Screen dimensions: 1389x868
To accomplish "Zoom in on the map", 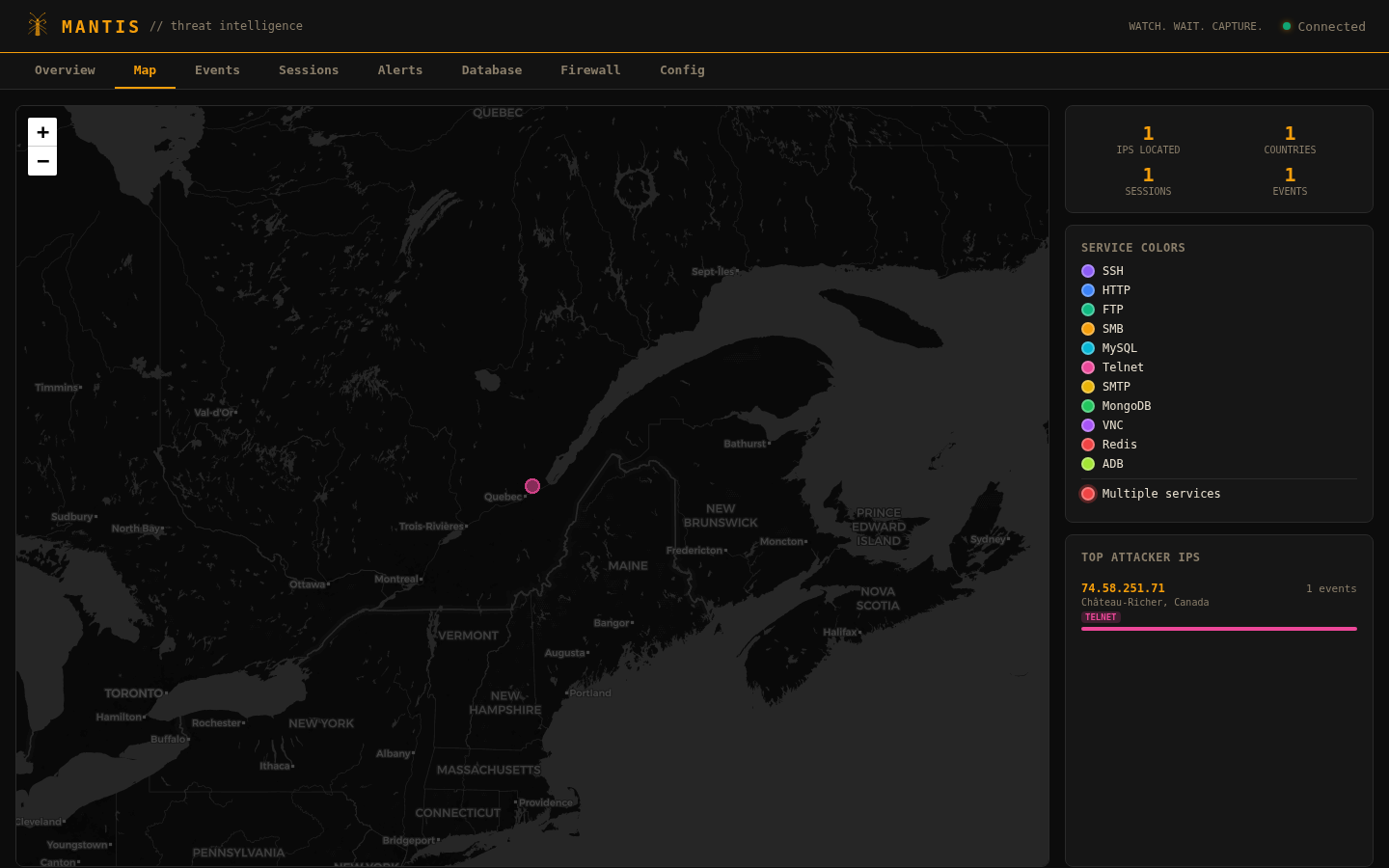I will tap(42, 132).
